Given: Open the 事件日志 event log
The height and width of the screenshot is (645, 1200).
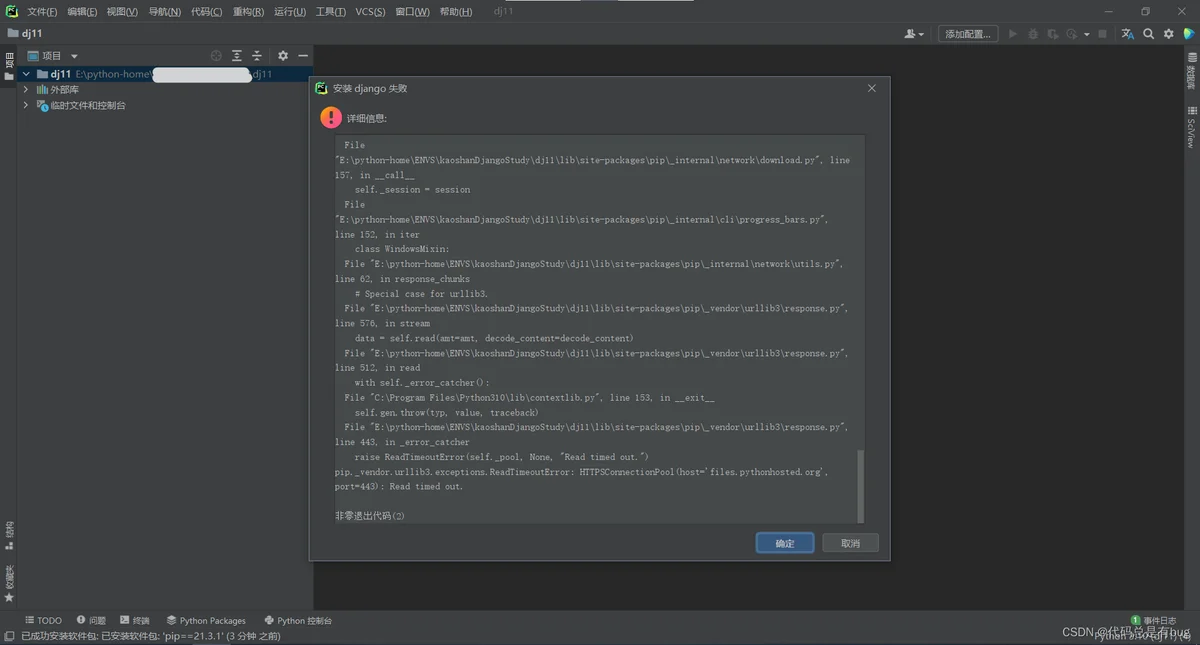Looking at the screenshot, I should [1153, 620].
